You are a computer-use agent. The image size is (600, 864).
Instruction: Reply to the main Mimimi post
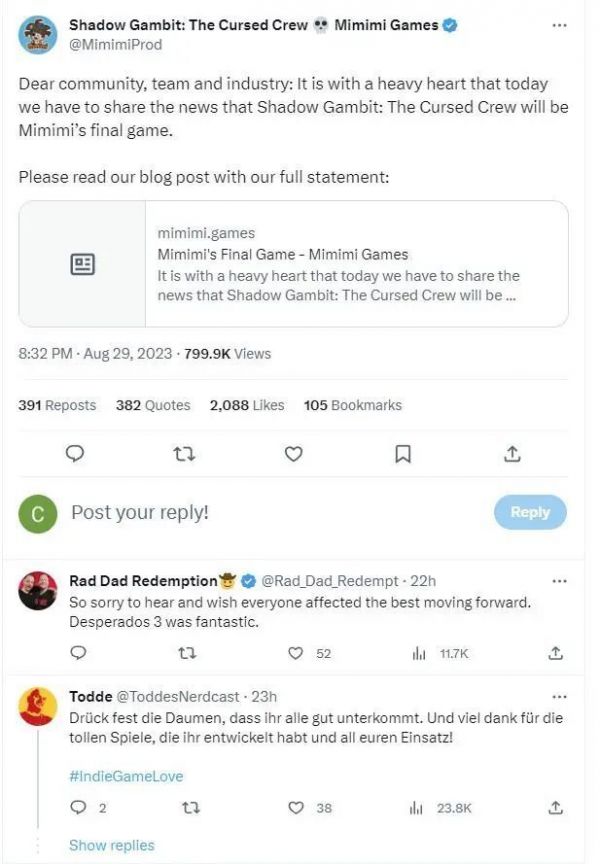(74, 454)
